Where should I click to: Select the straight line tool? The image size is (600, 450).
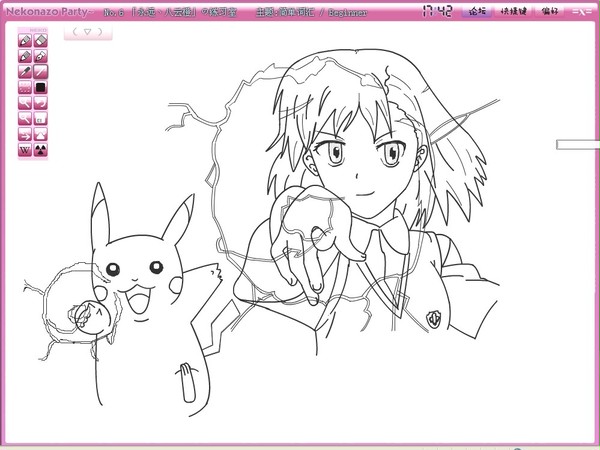[x=41, y=72]
